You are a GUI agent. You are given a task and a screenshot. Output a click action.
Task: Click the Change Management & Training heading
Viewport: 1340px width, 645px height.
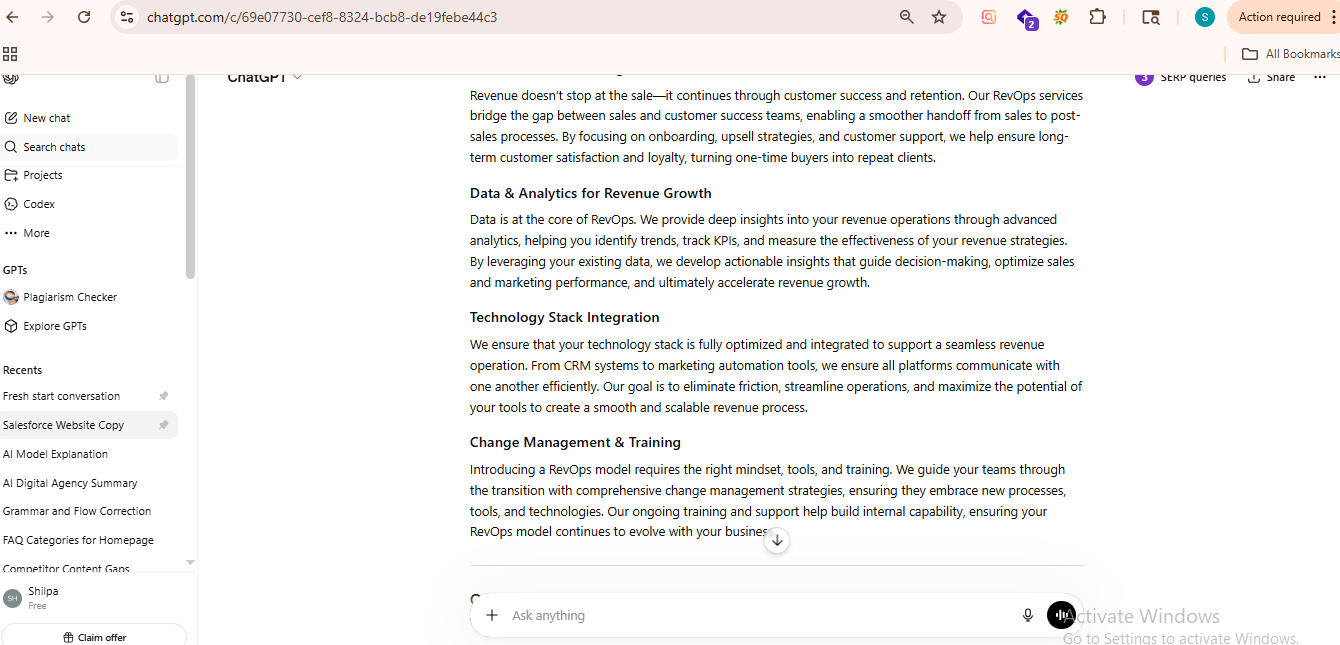click(x=575, y=442)
